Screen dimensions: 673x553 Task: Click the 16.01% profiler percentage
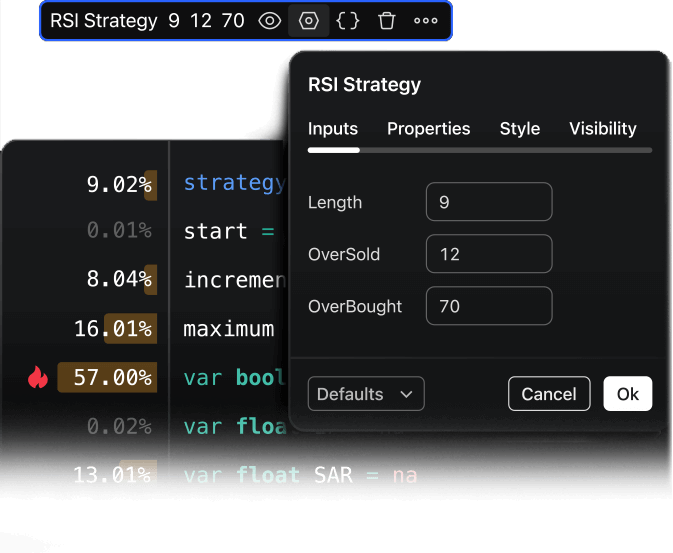(x=113, y=328)
